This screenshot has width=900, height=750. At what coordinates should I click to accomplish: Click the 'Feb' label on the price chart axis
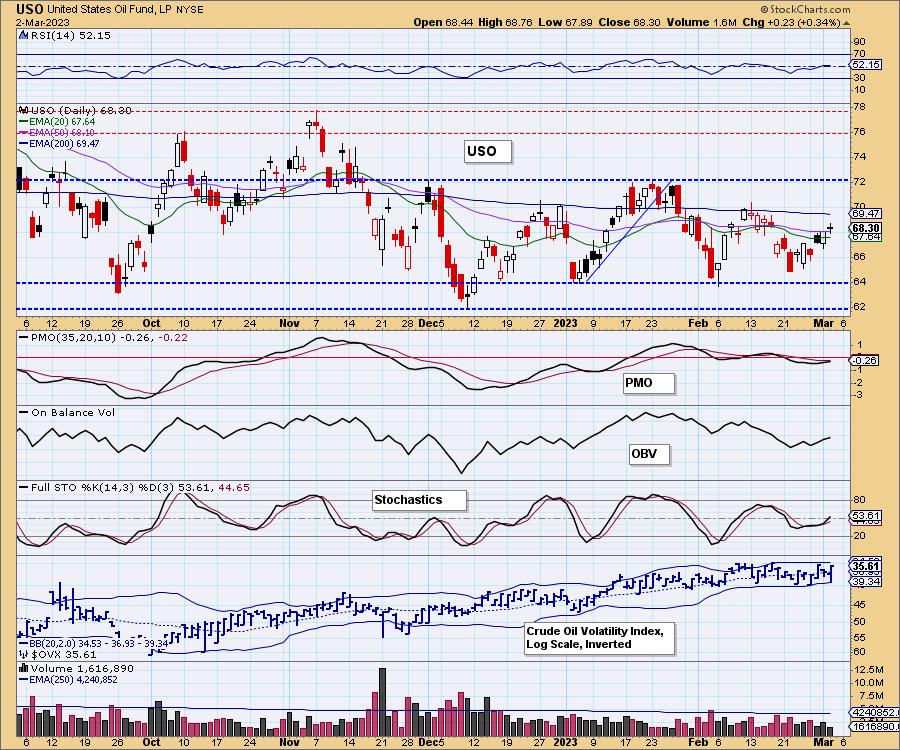click(698, 323)
